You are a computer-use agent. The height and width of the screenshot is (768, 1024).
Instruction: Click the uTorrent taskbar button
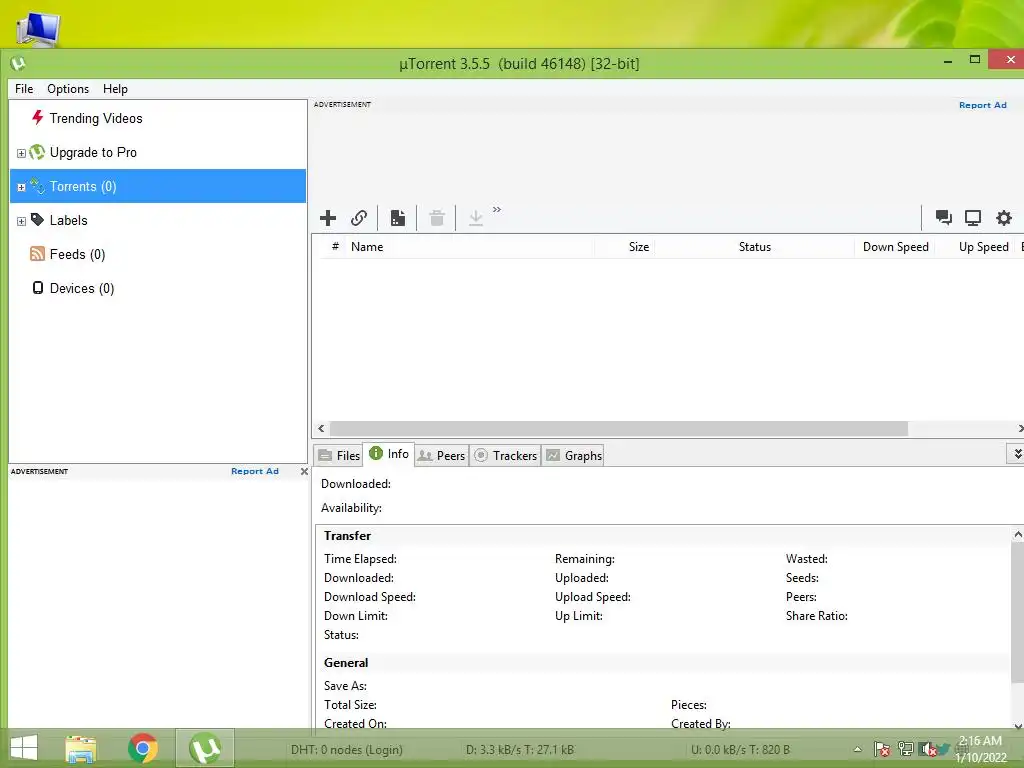pyautogui.click(x=204, y=748)
